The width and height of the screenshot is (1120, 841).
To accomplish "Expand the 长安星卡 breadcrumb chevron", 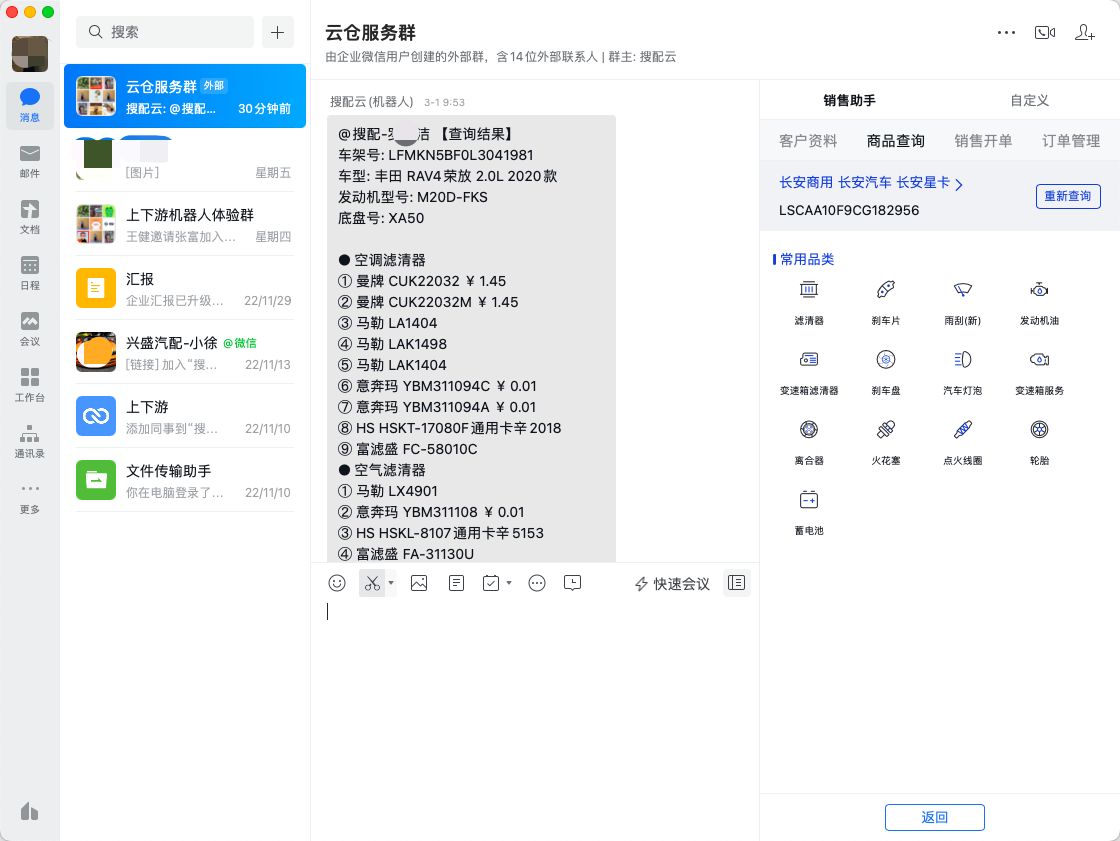I will pyautogui.click(x=959, y=183).
